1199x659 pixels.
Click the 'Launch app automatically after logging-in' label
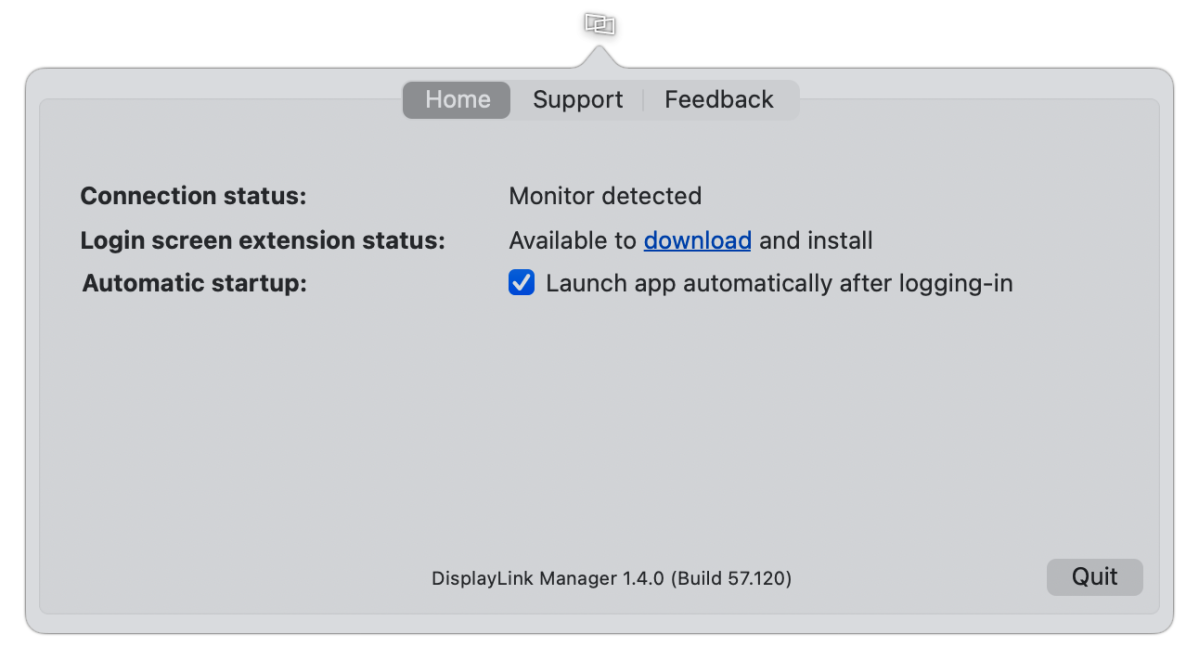click(779, 284)
